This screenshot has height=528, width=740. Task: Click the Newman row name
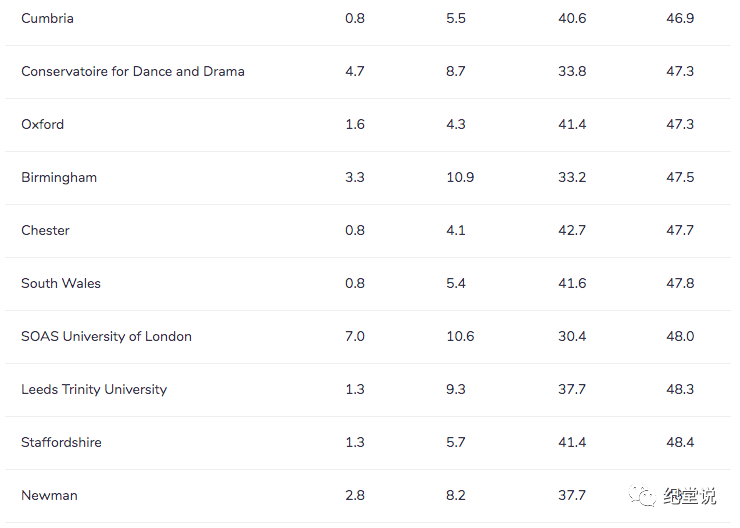point(49,495)
